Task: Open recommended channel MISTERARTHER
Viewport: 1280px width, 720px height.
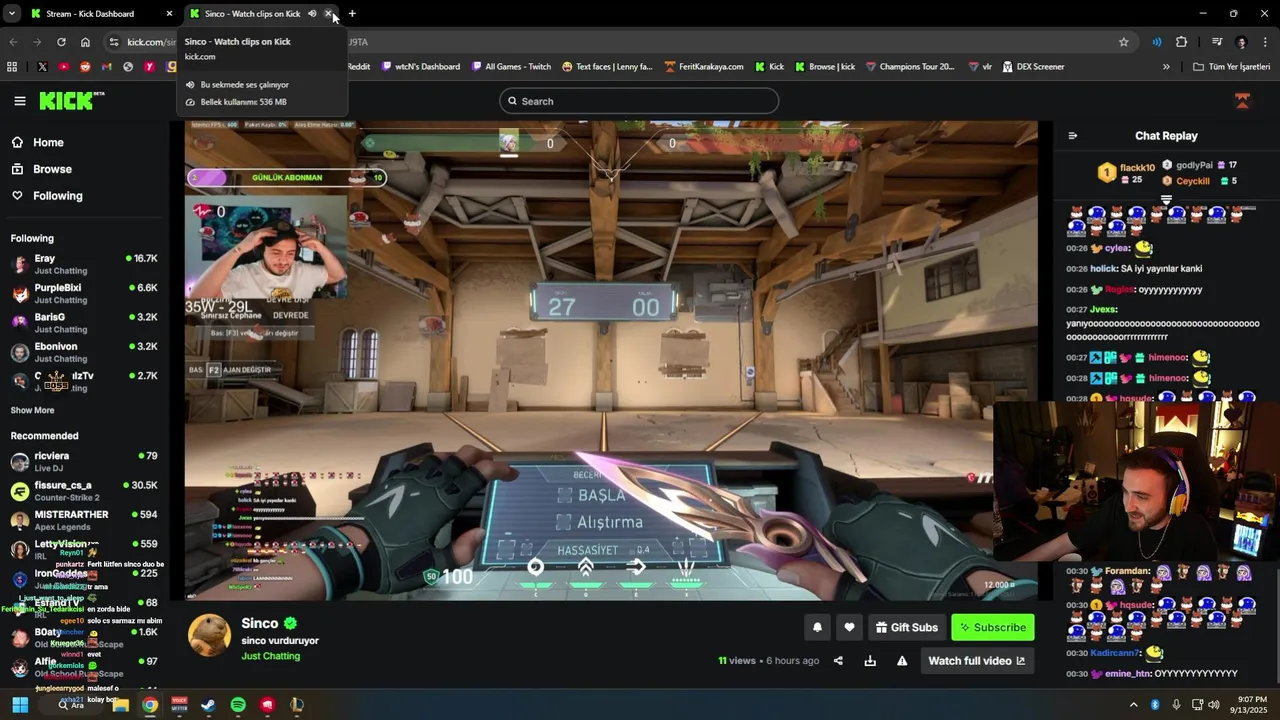Action: point(84,520)
